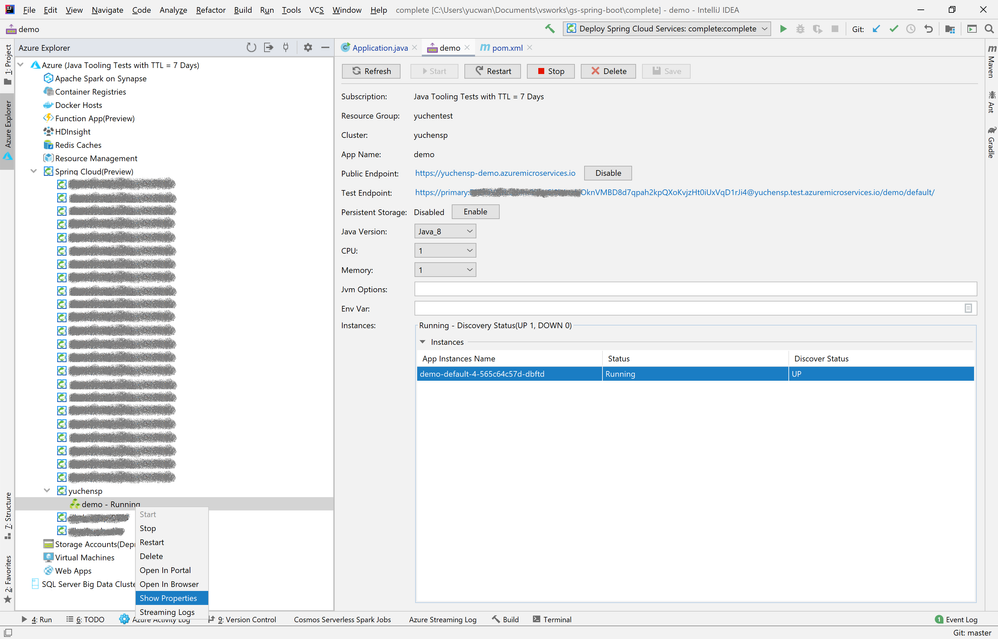Open the Project tool window sidebar
This screenshot has height=639, width=998.
pos(8,65)
